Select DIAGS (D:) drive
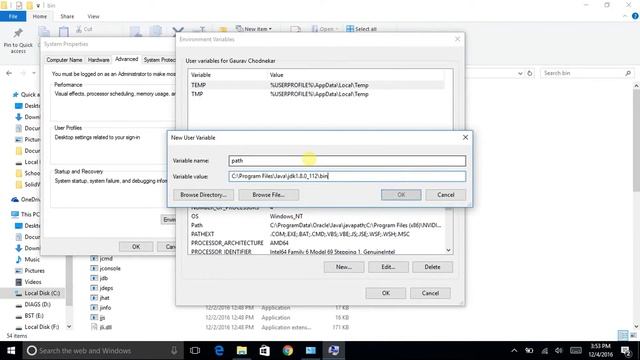 coord(33,304)
